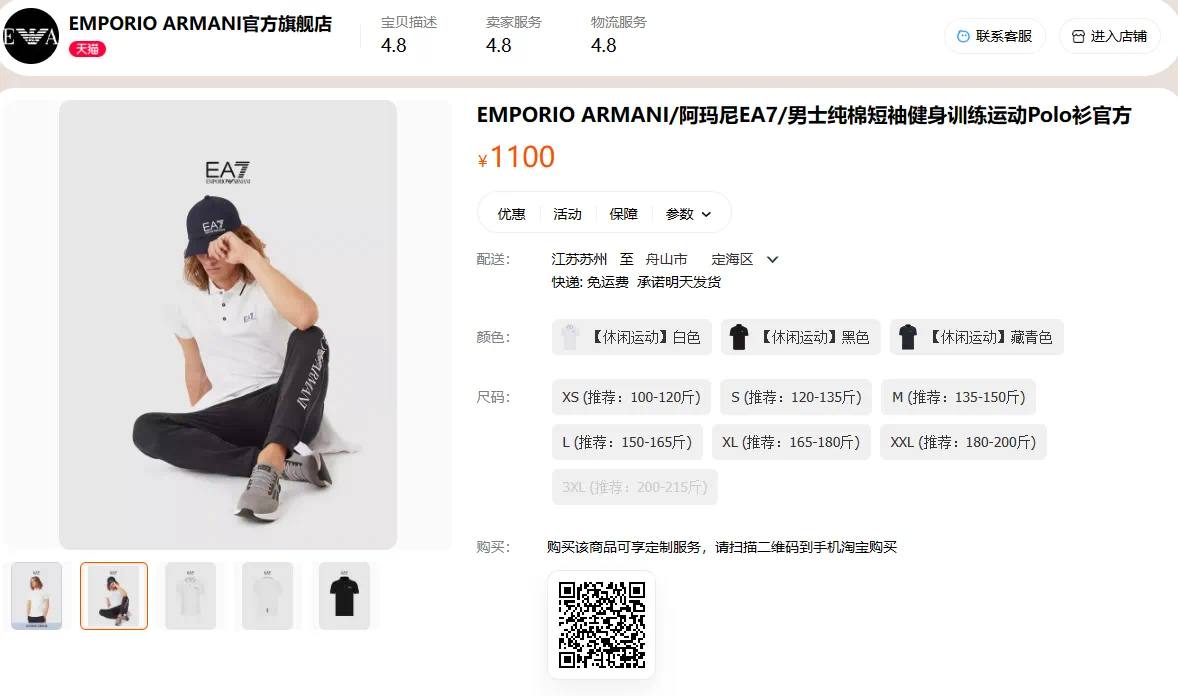Select the 黑色 black color option
Image resolution: width=1178 pixels, height=696 pixels.
tap(801, 337)
